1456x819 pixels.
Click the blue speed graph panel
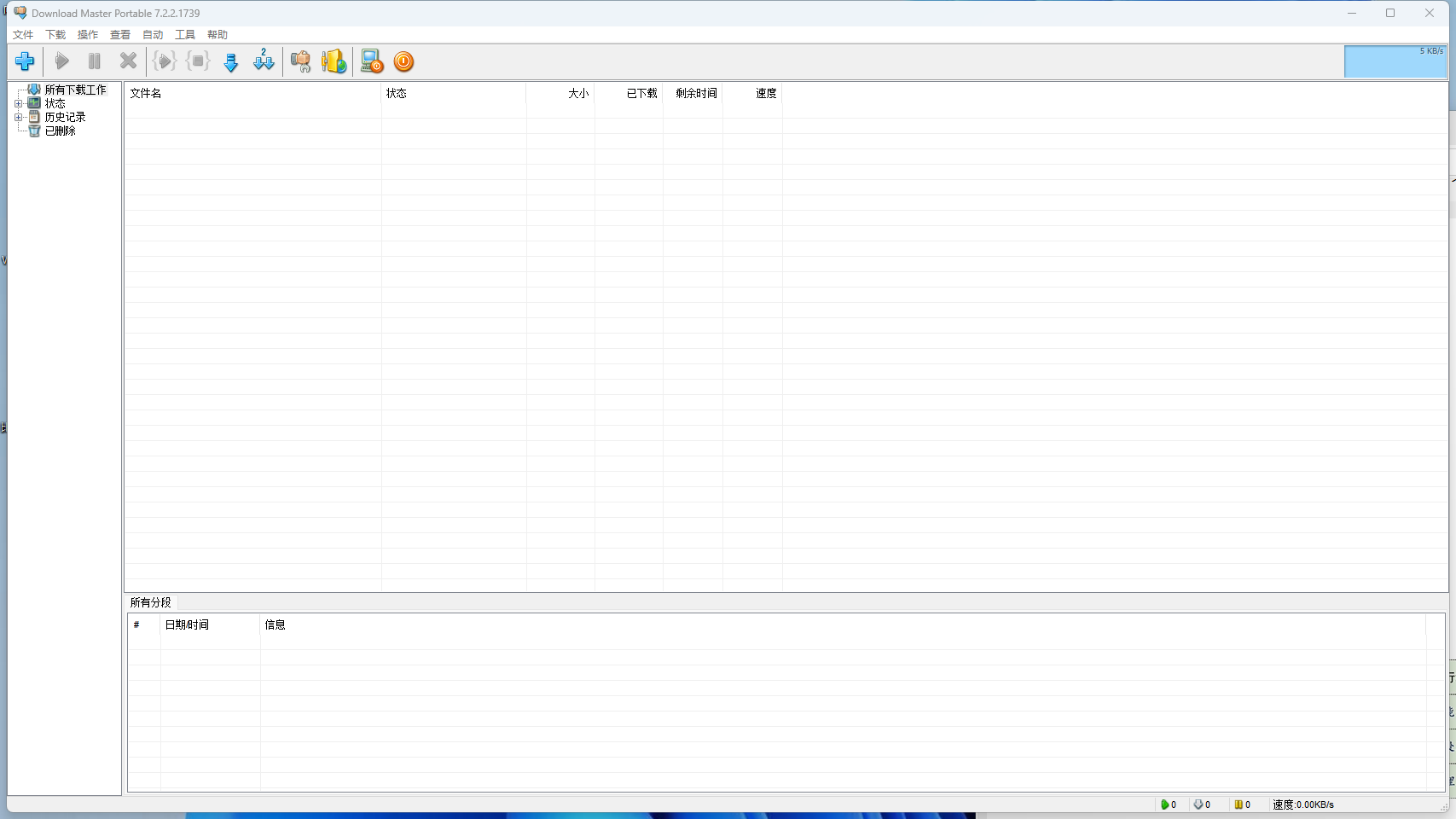tap(1395, 62)
